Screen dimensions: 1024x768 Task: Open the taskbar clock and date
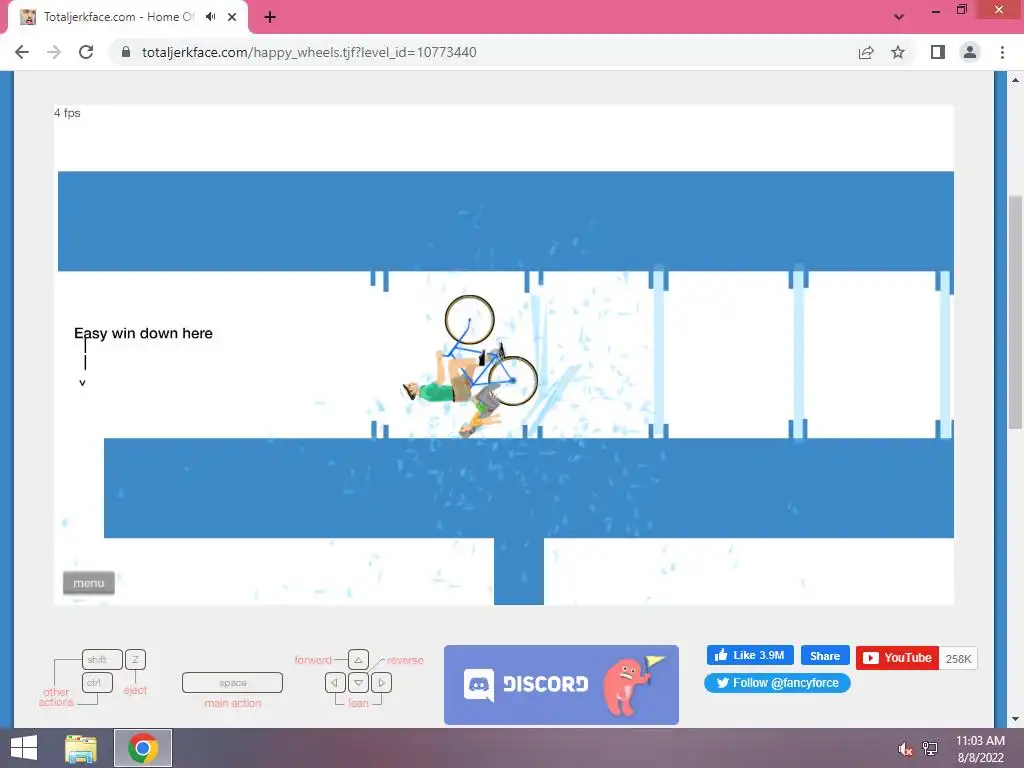[980, 749]
